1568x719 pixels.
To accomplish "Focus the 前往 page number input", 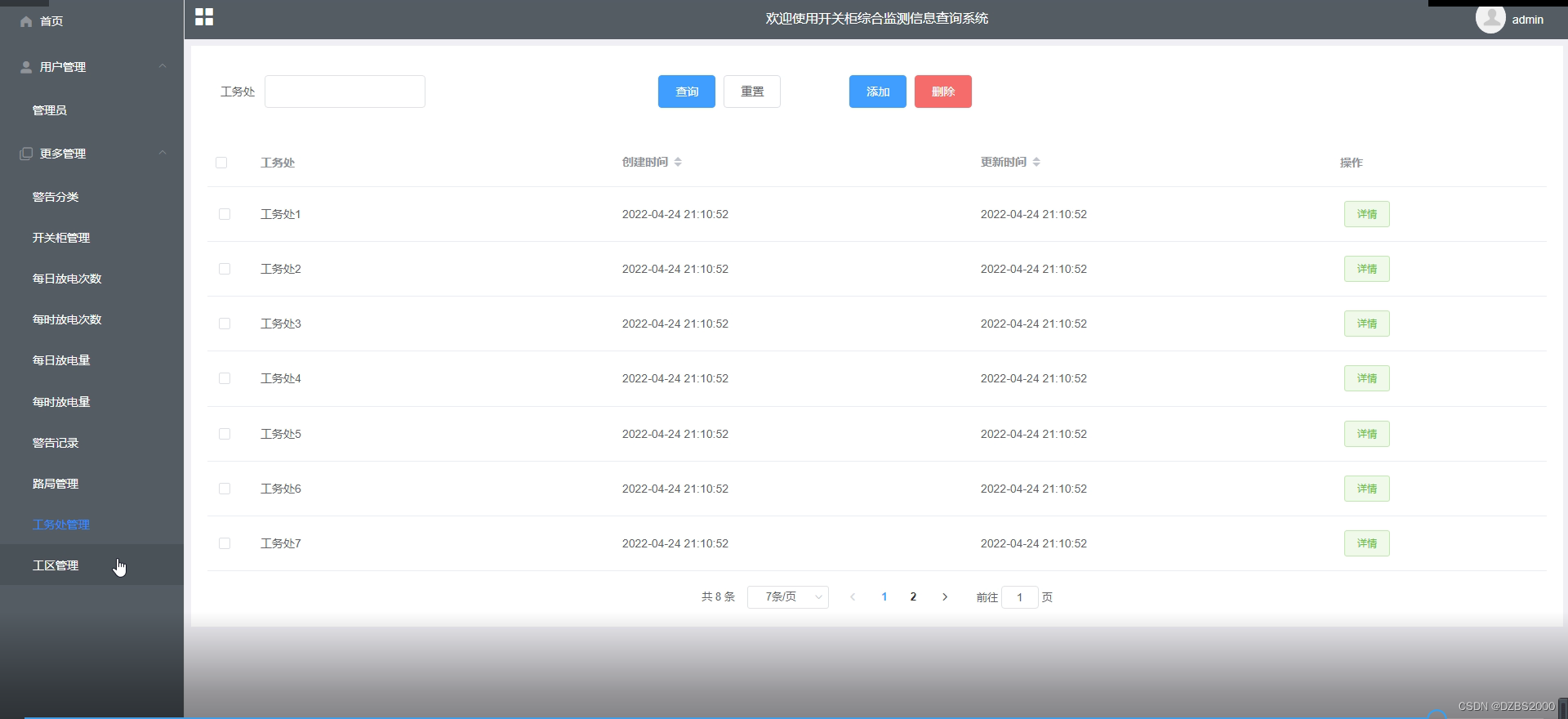I will (x=1020, y=597).
